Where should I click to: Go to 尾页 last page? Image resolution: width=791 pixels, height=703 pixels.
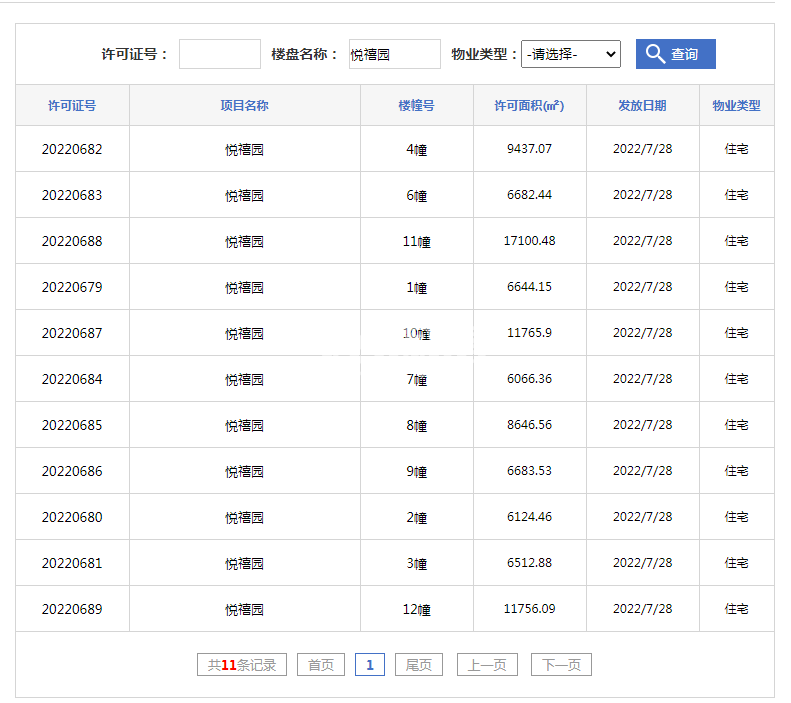419,665
